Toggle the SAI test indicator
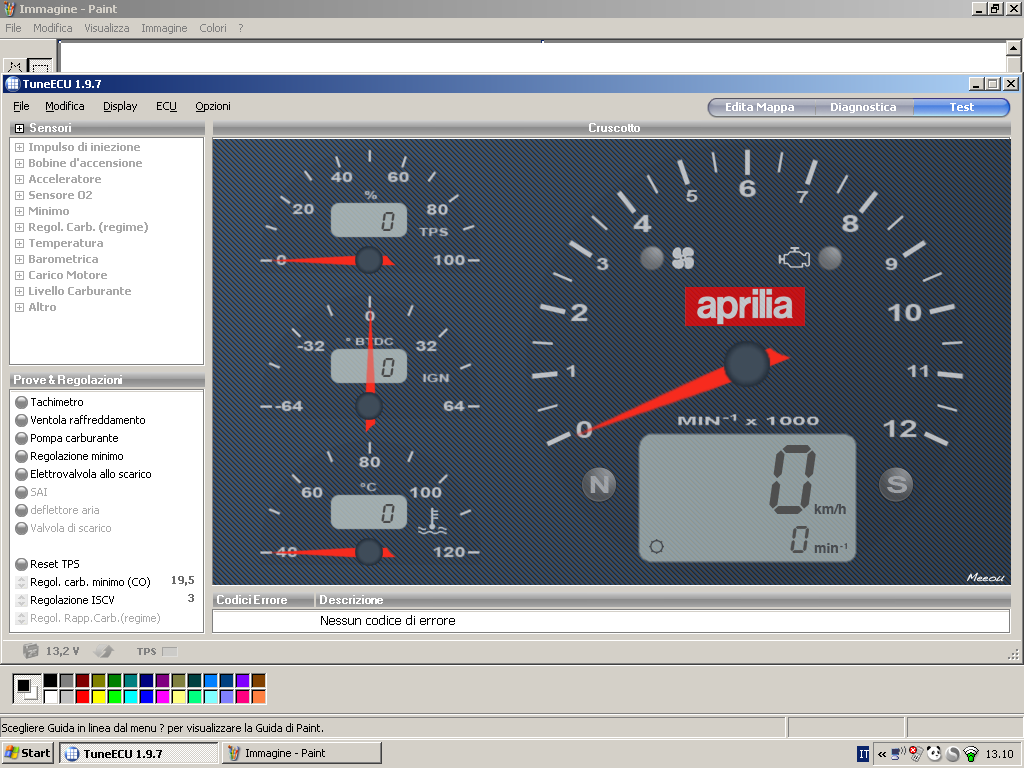The image size is (1024, 768). [22, 492]
